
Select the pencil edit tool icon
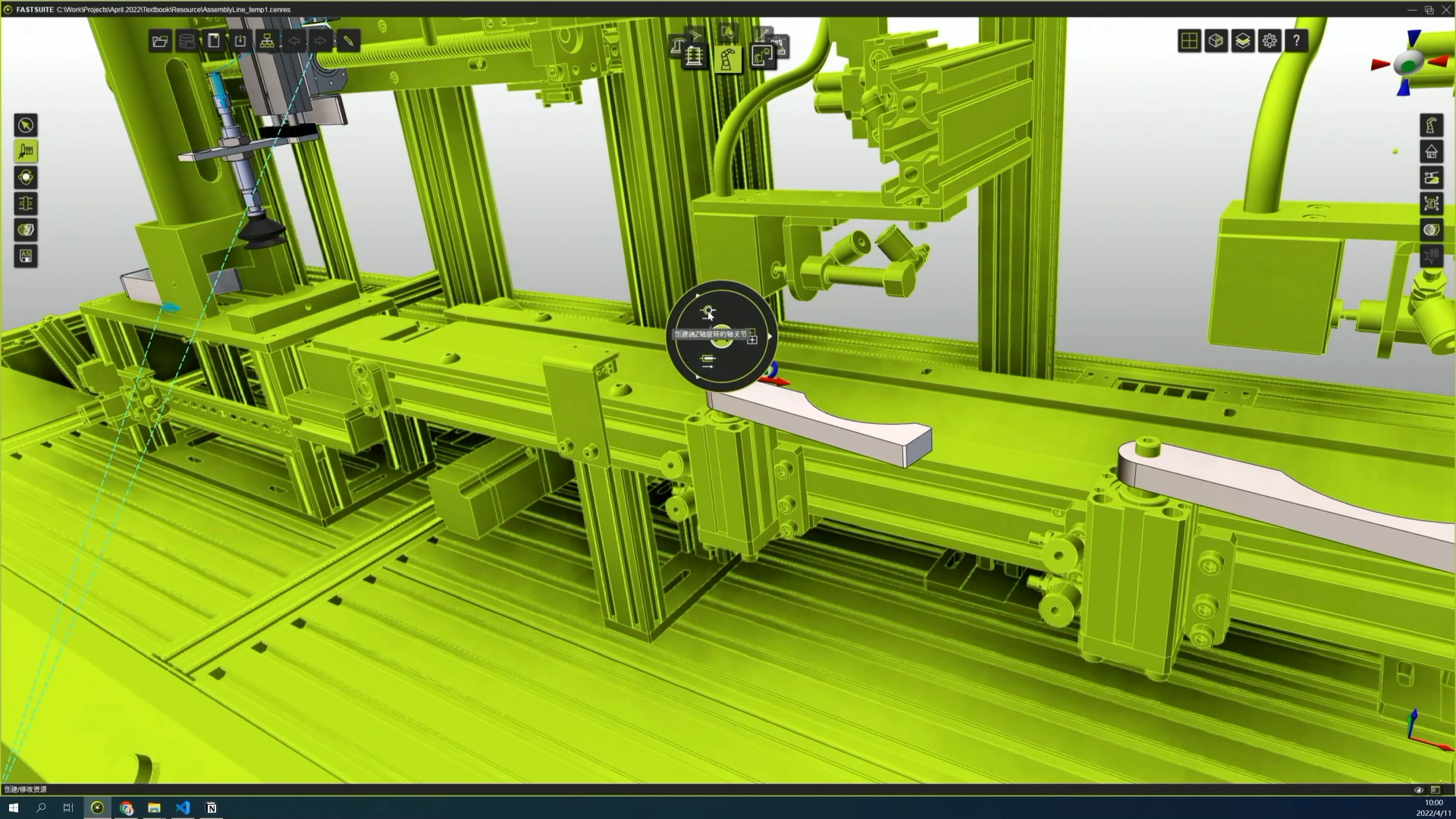click(x=348, y=41)
